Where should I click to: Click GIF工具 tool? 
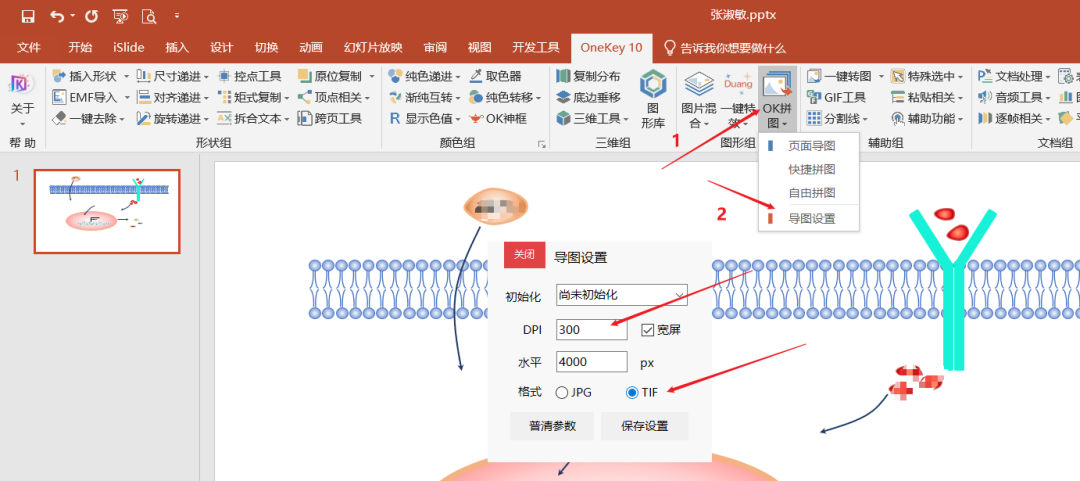837,97
